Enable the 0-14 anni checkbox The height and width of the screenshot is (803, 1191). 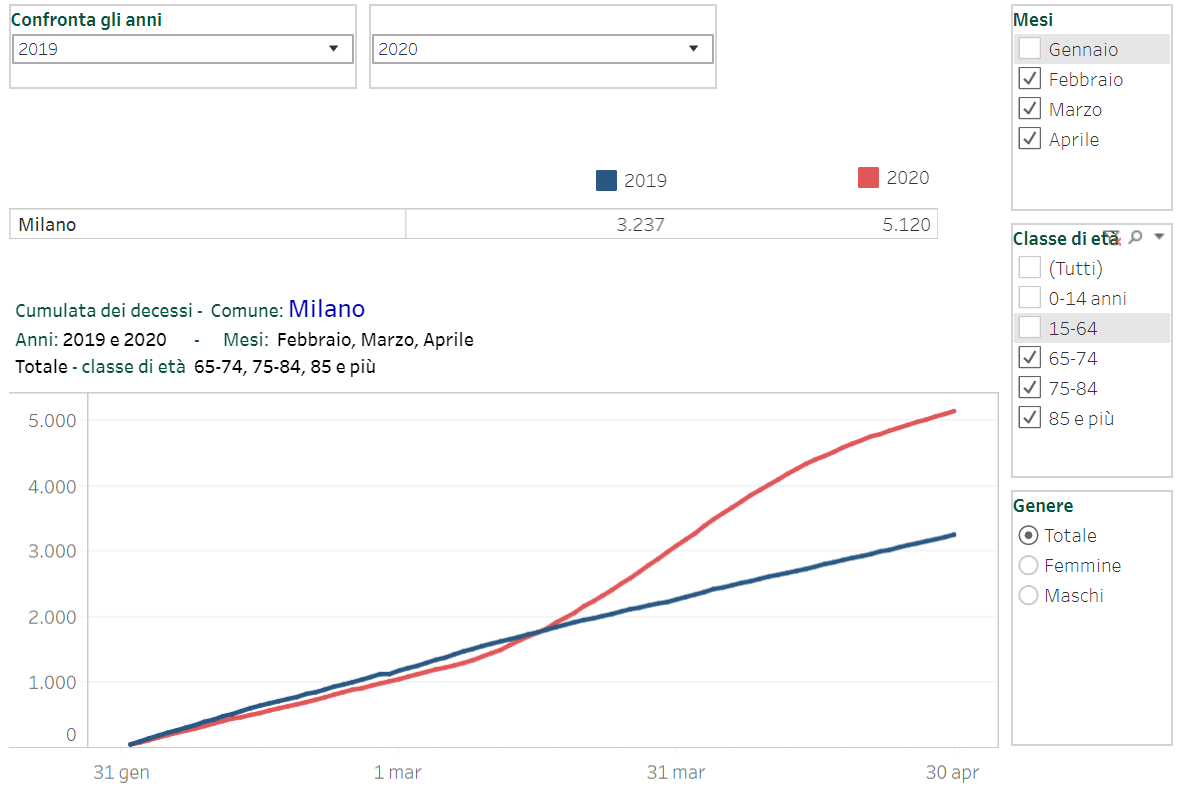pos(1029,297)
